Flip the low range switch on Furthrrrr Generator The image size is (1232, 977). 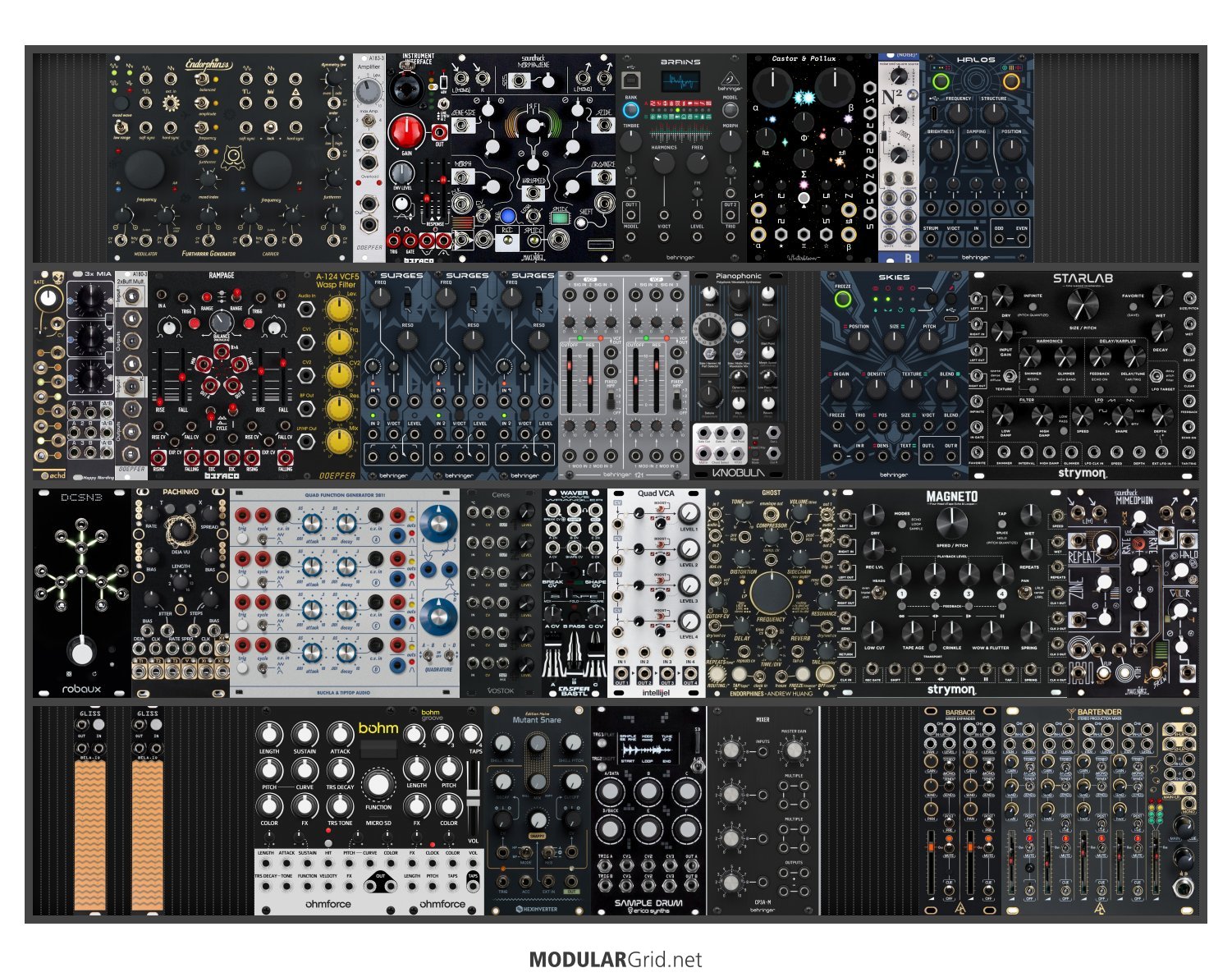coord(121,128)
